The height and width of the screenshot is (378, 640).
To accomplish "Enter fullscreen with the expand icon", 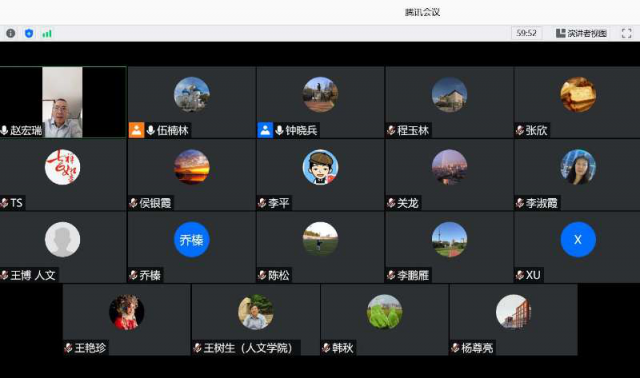I will 627,33.
